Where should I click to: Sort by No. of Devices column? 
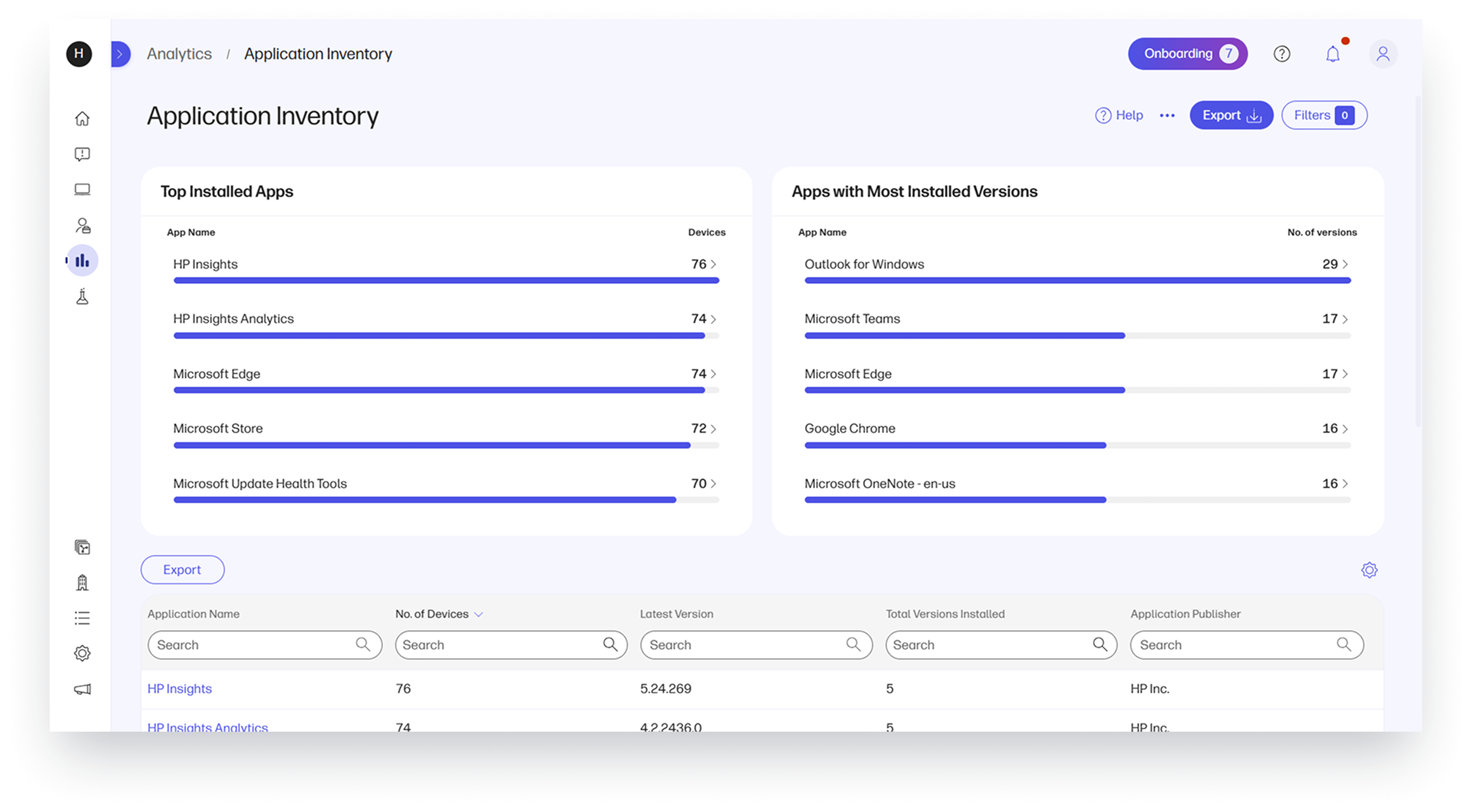pos(439,614)
